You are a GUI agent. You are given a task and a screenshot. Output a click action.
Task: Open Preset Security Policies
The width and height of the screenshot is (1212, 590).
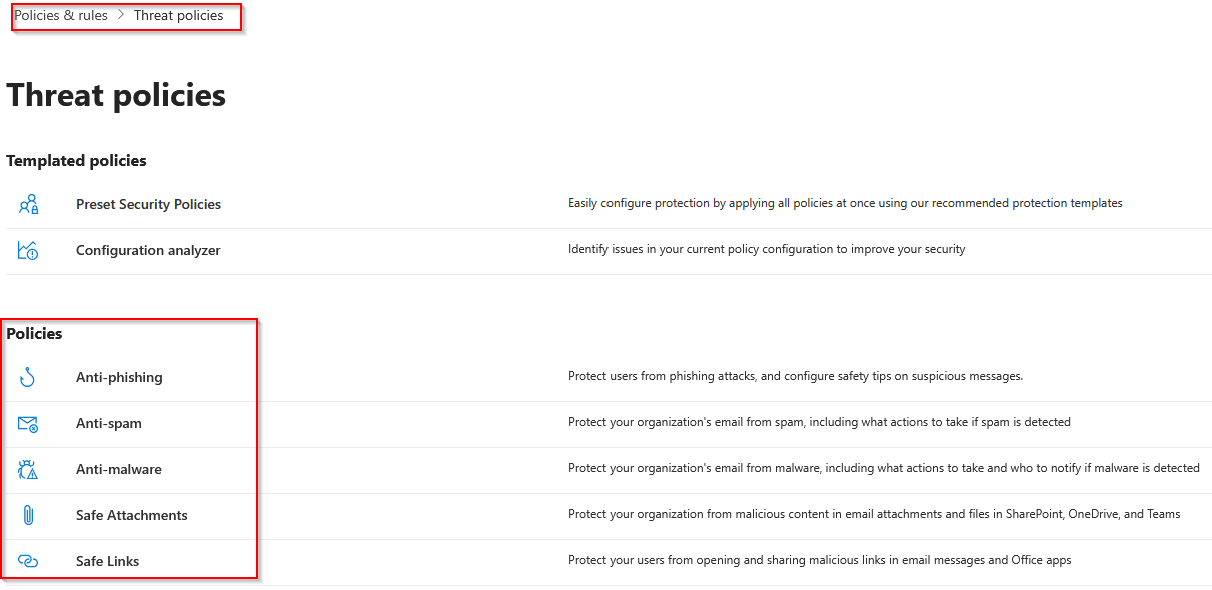click(x=148, y=204)
